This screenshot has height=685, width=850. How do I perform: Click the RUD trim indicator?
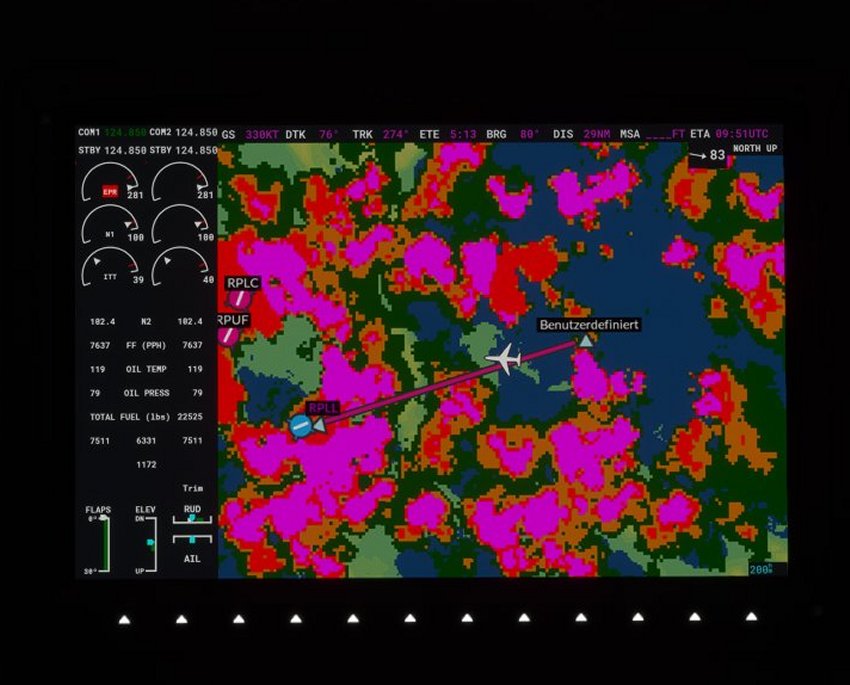point(192,520)
